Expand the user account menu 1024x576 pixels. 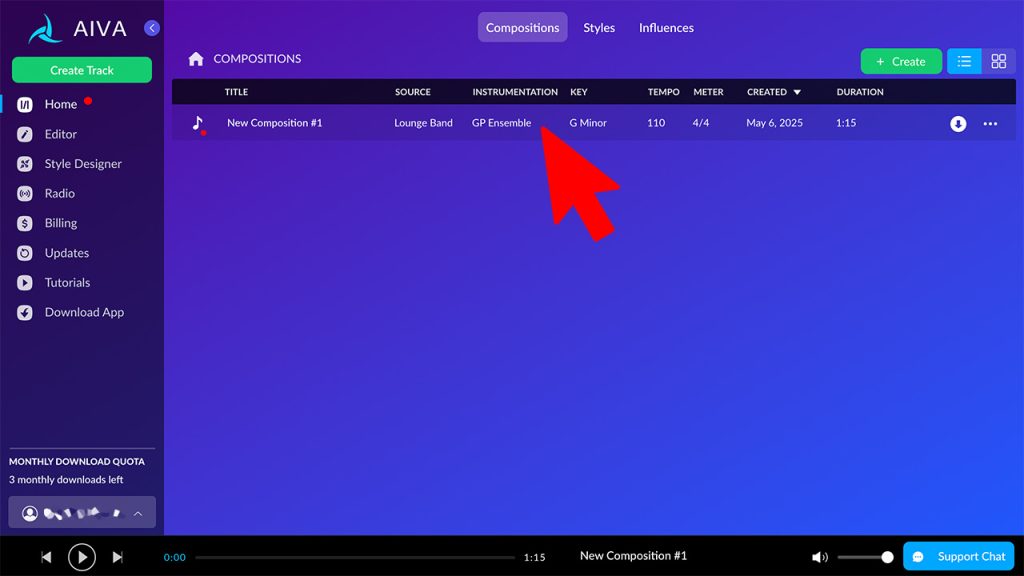(82, 513)
